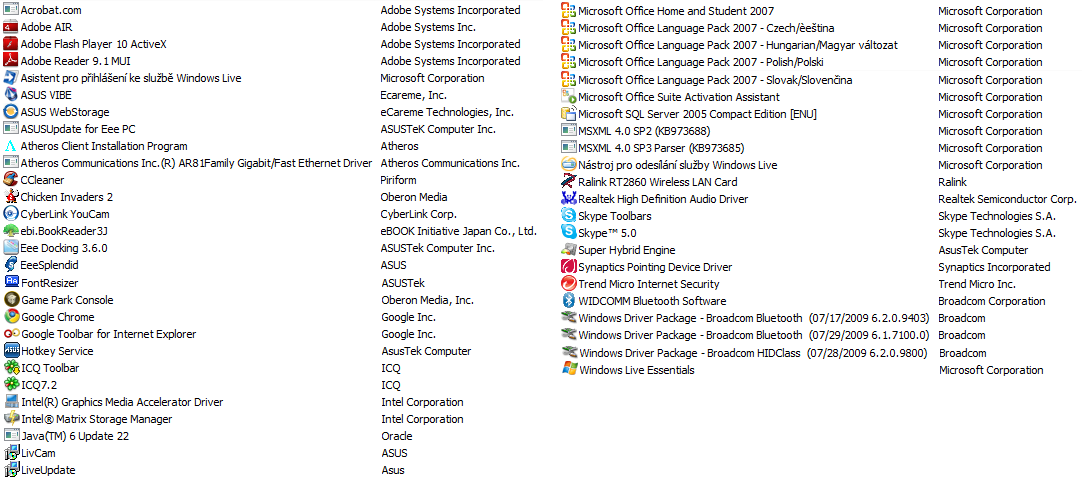Click the Realtek High Definition Audio Driver icon

568,199
